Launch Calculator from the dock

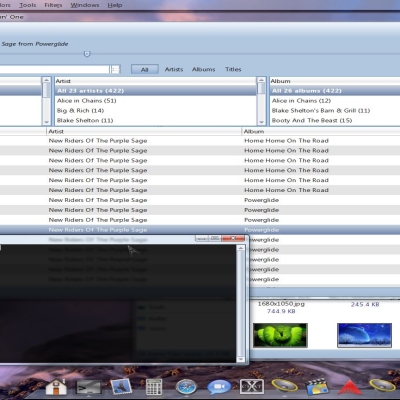pos(154,387)
